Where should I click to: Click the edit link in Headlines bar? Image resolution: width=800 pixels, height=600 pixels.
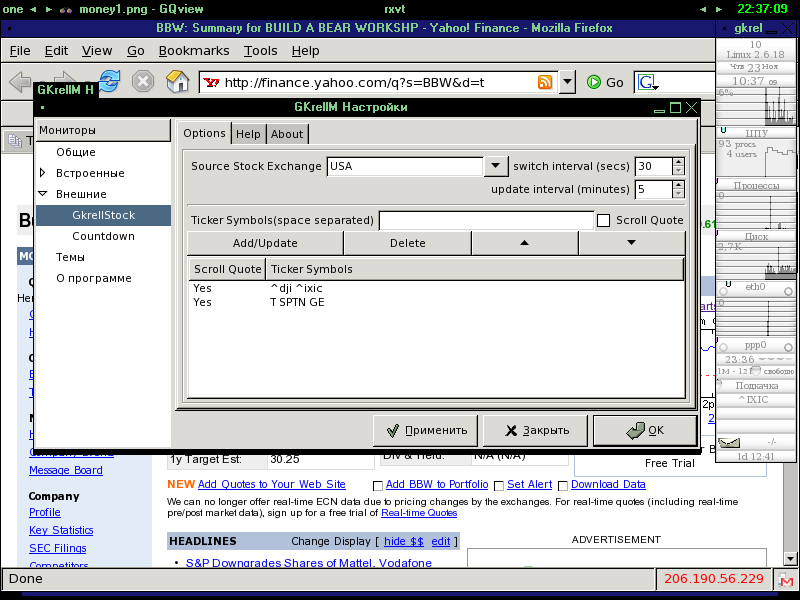click(x=441, y=541)
